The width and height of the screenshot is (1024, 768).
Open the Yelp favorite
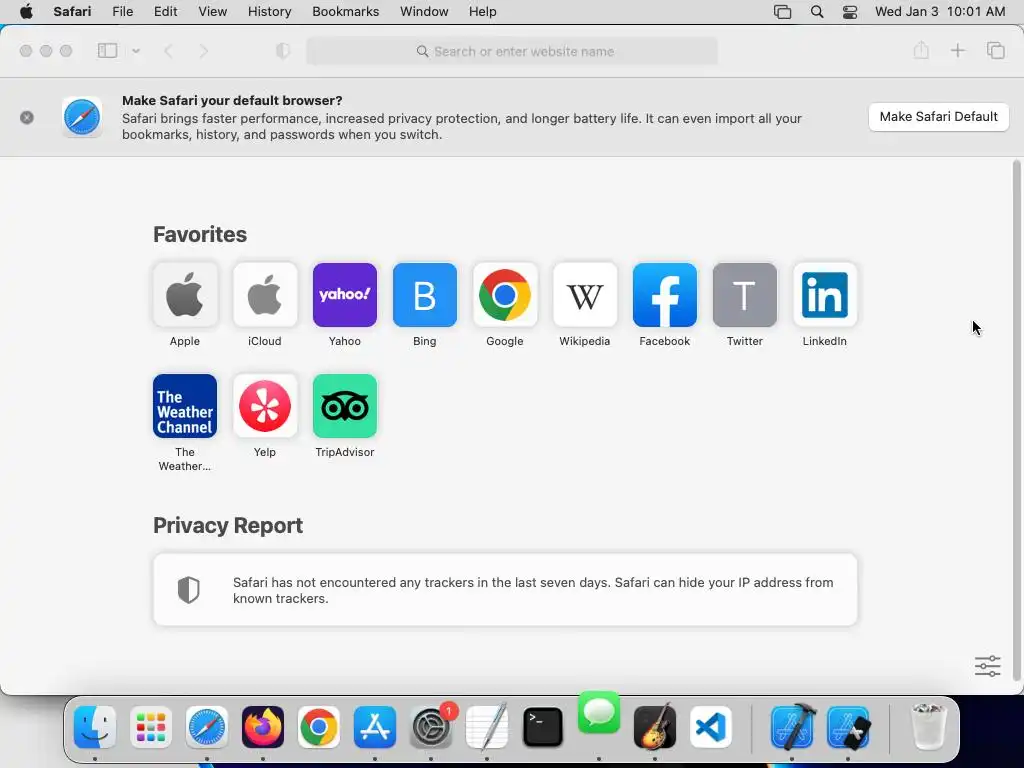point(264,406)
